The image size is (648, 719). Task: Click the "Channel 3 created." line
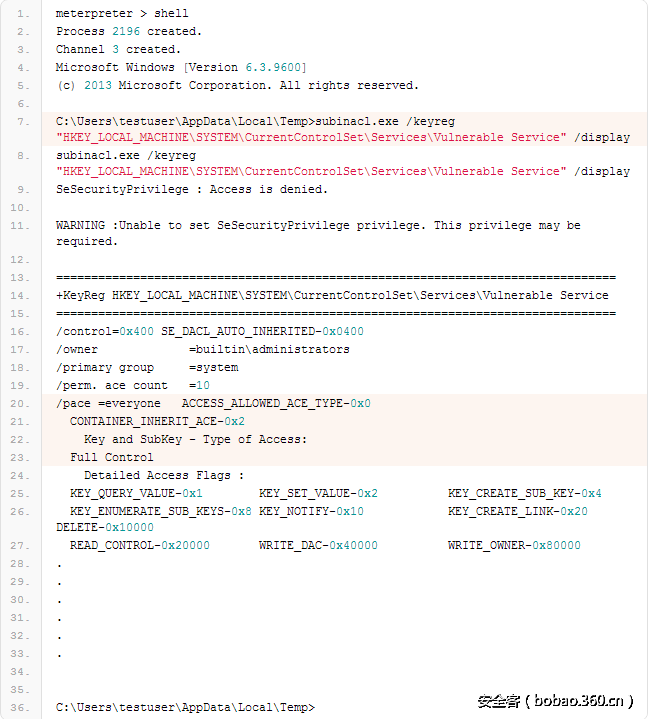118,49
